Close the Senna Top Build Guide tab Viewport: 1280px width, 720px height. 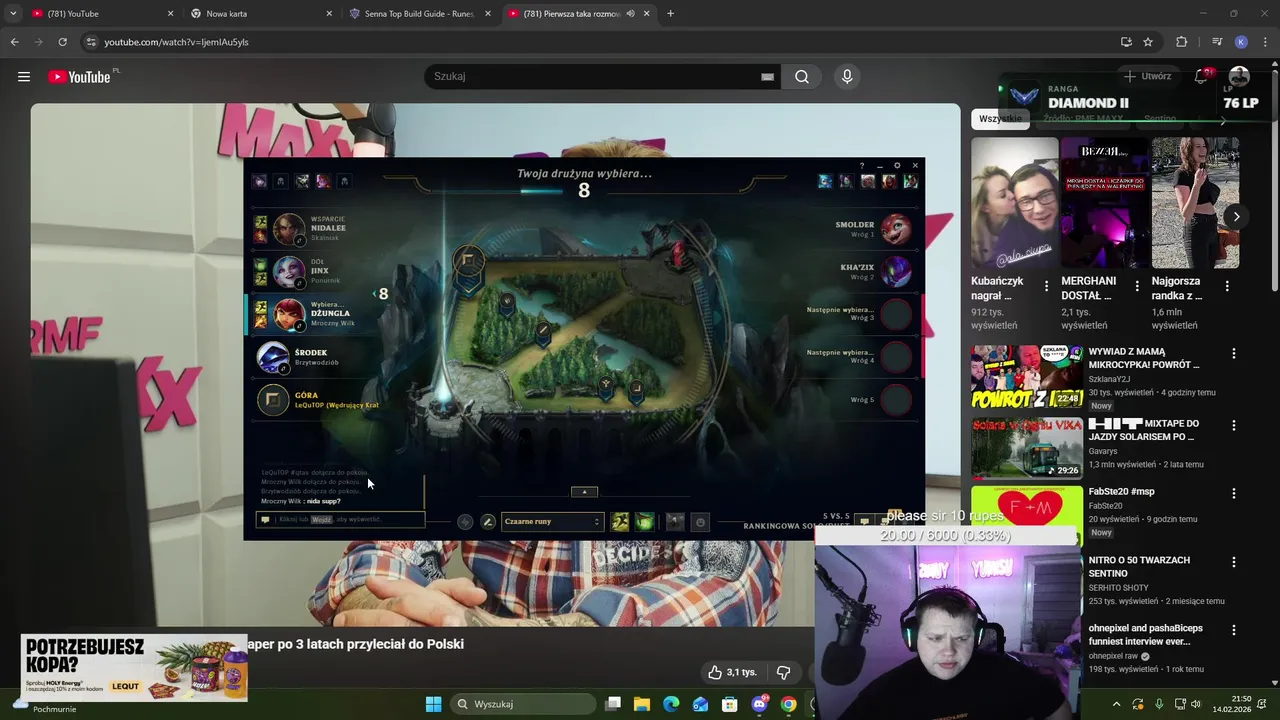(488, 14)
